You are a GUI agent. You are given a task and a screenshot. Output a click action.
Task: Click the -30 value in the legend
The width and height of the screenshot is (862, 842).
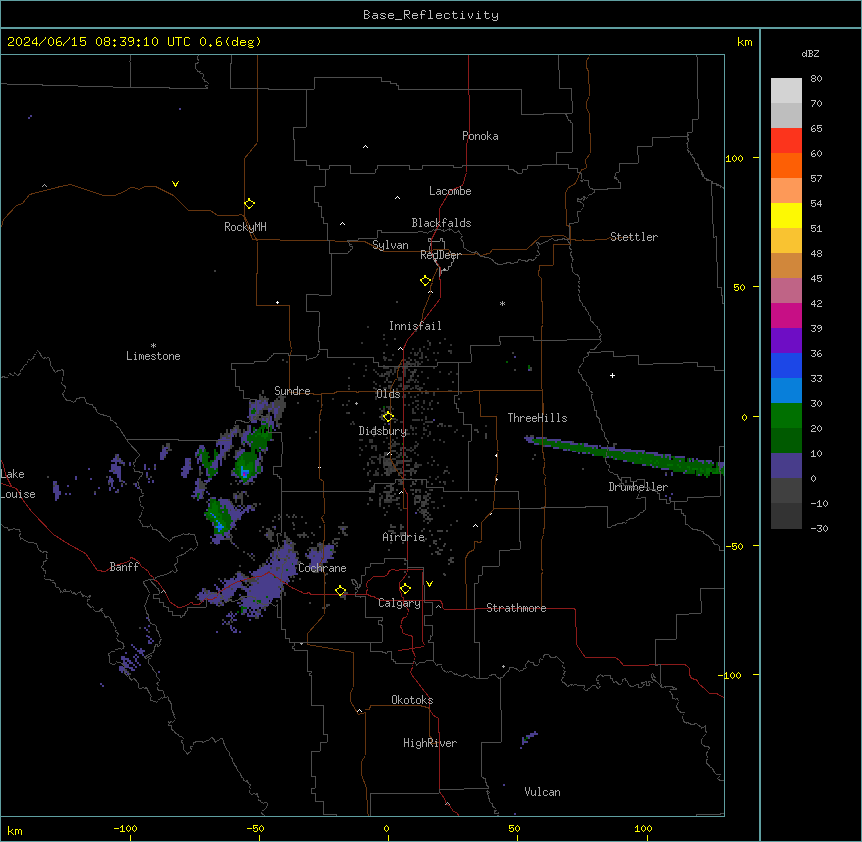click(819, 528)
